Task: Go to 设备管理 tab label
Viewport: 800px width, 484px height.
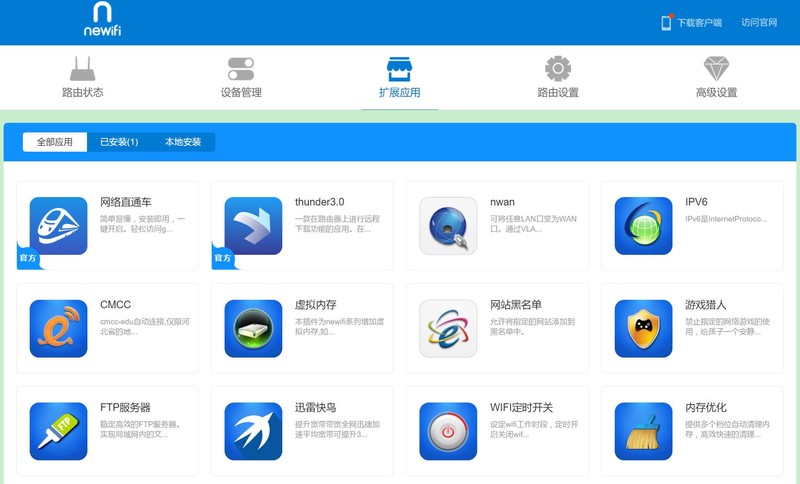Action: pos(241,92)
